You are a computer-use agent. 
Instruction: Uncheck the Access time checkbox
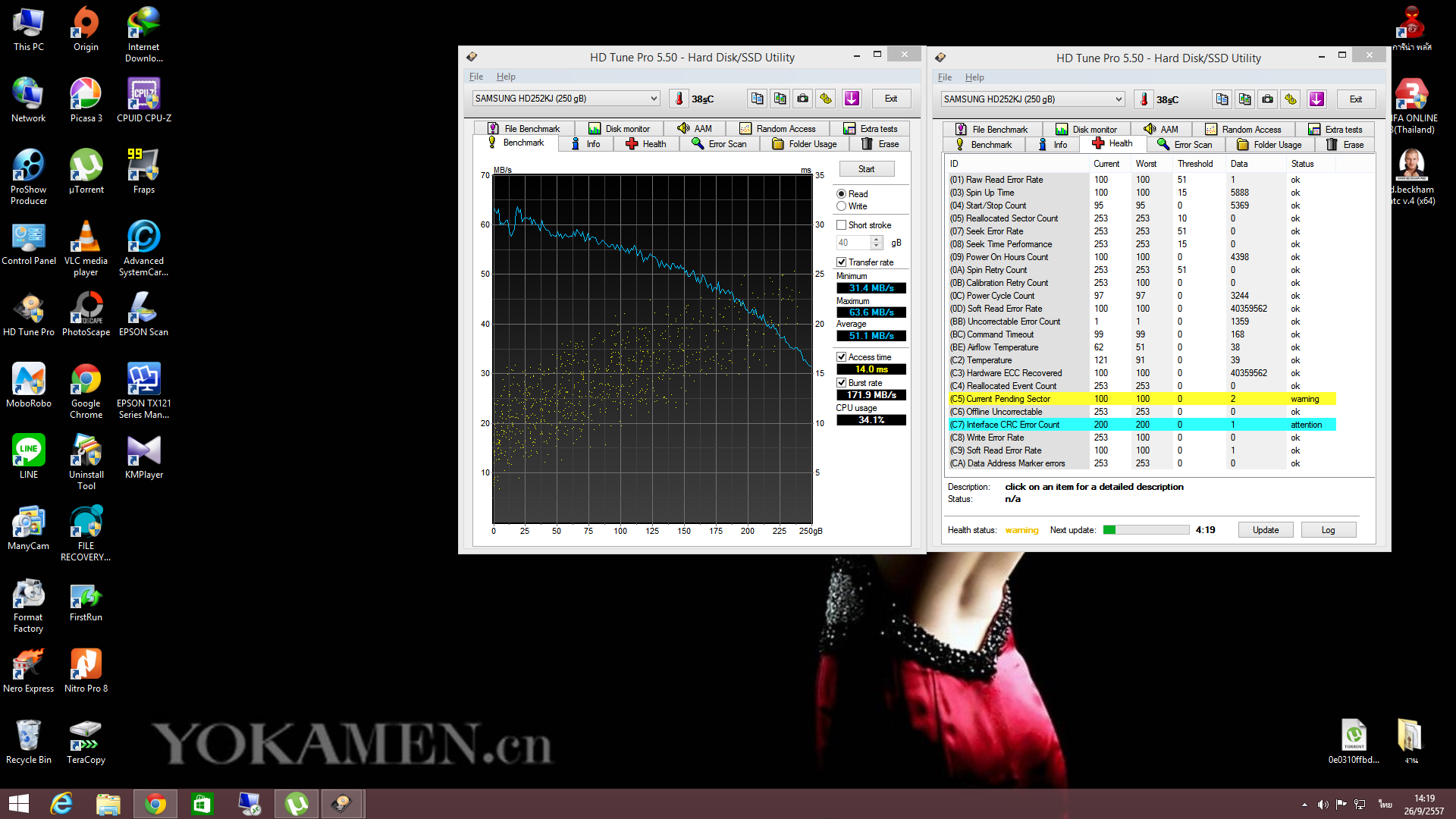841,357
